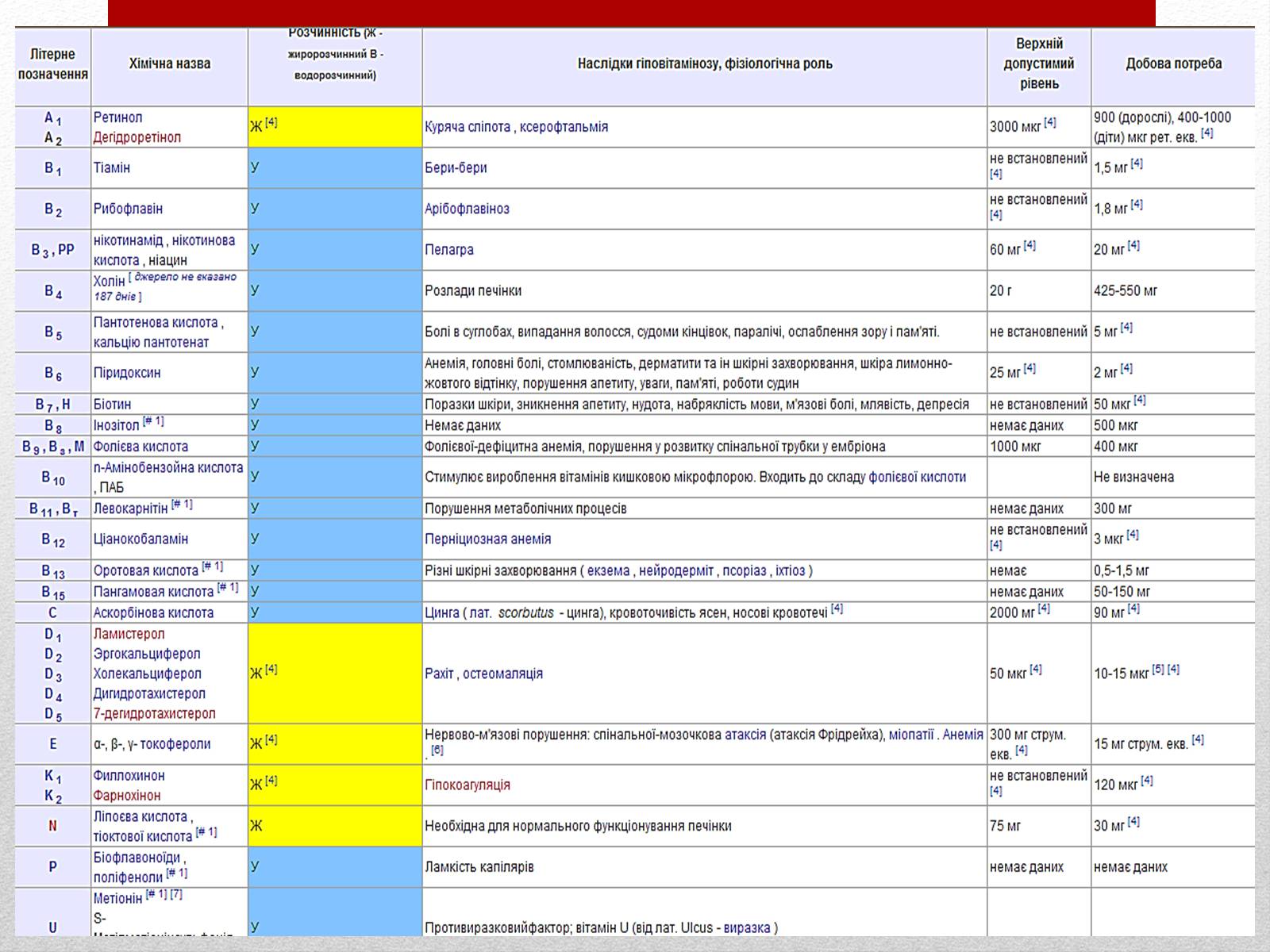Viewport: 1270px width, 952px height.
Task: Open the Ліпоєва кислота link
Action: (140, 817)
